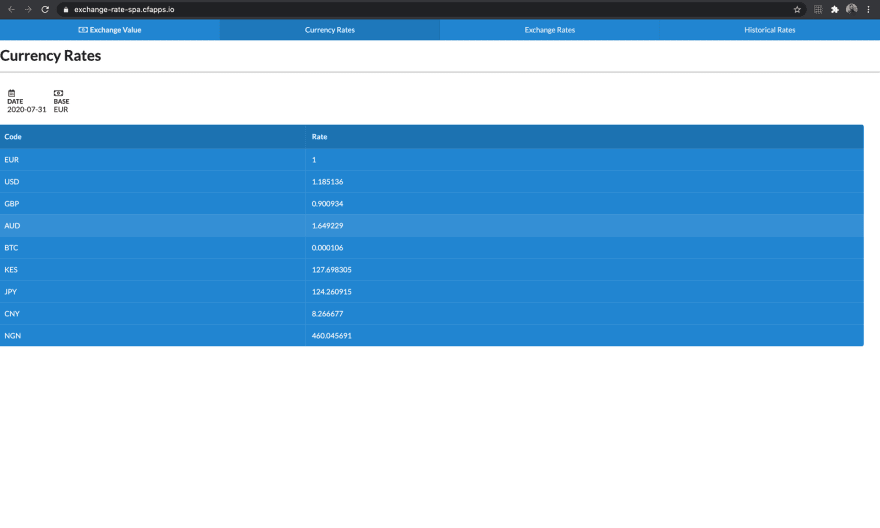Image resolution: width=880 pixels, height=528 pixels.
Task: Bookmark this page with the star icon
Action: (x=797, y=10)
